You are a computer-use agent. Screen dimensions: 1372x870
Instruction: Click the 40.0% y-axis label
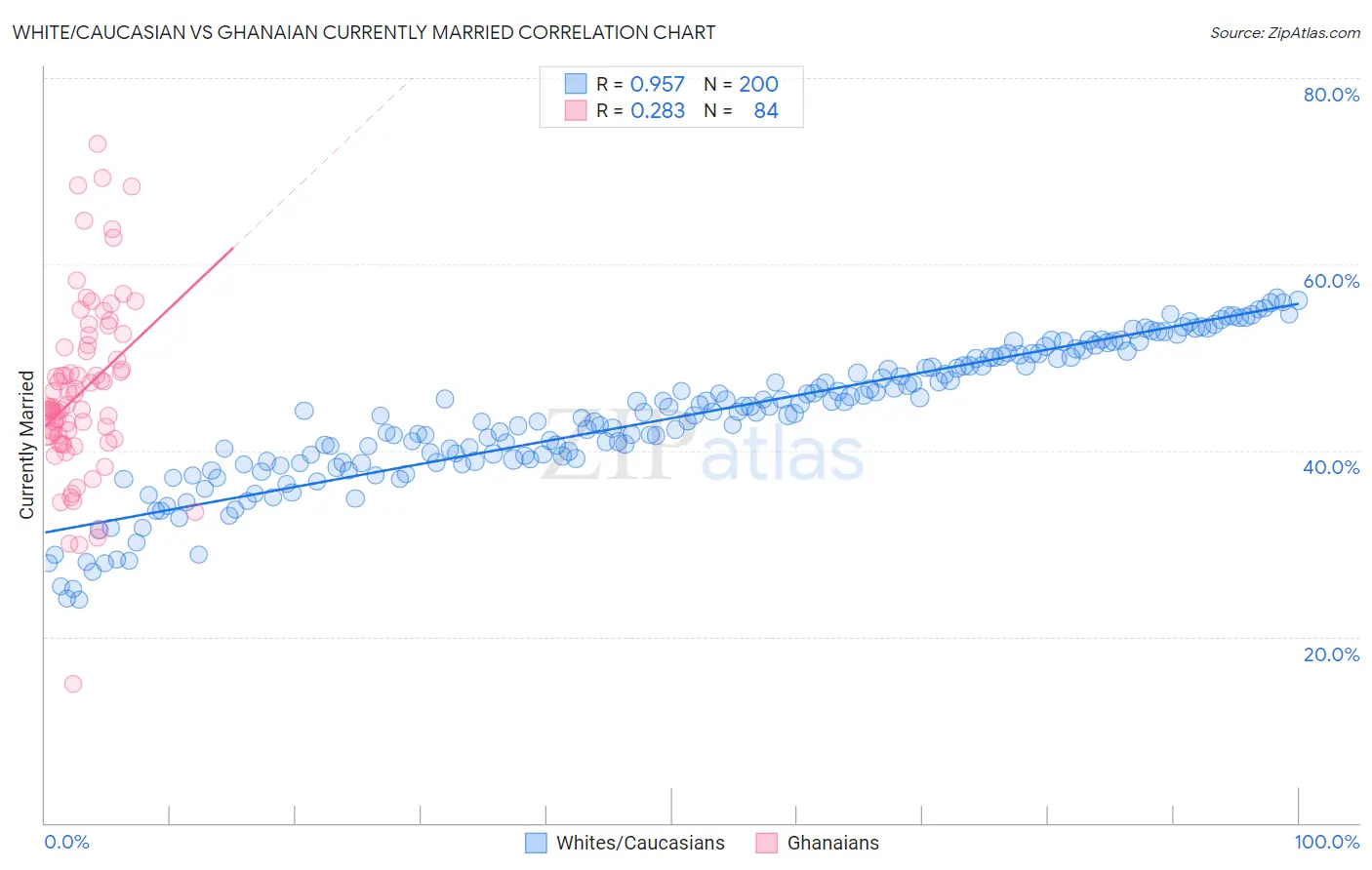(1331, 467)
